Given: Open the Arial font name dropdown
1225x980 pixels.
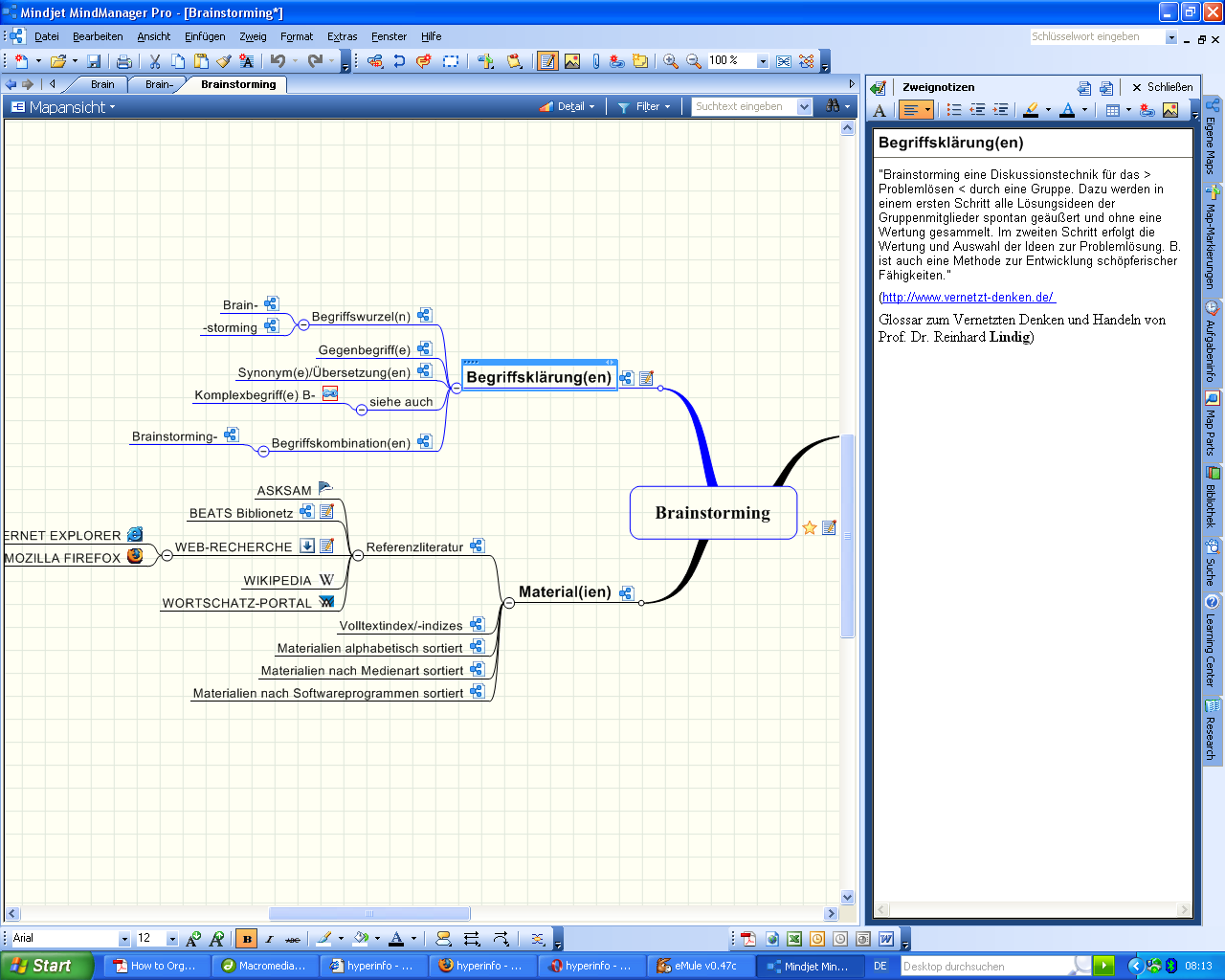Looking at the screenshot, I should pyautogui.click(x=123, y=939).
